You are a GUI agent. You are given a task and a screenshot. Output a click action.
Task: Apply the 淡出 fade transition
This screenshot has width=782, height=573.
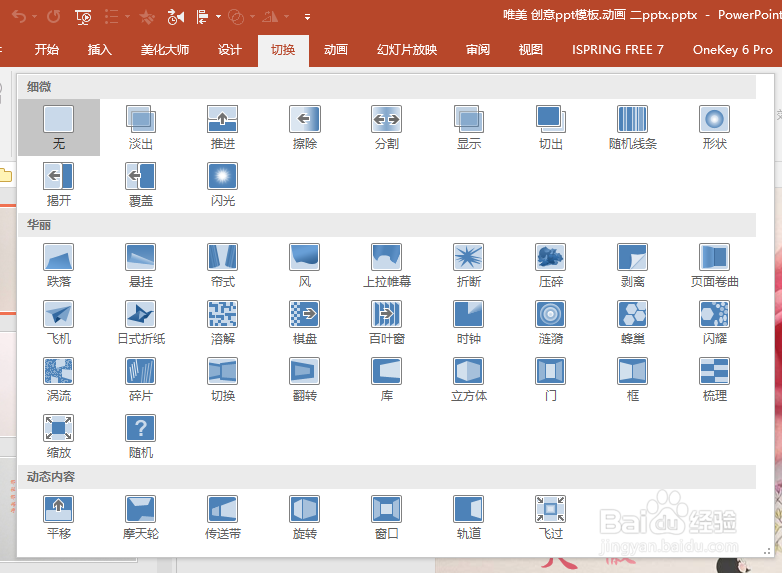tap(141, 128)
